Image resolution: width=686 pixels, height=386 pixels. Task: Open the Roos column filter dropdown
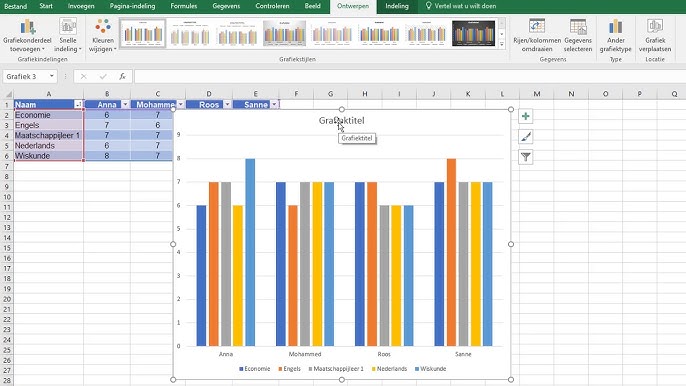click(x=227, y=104)
